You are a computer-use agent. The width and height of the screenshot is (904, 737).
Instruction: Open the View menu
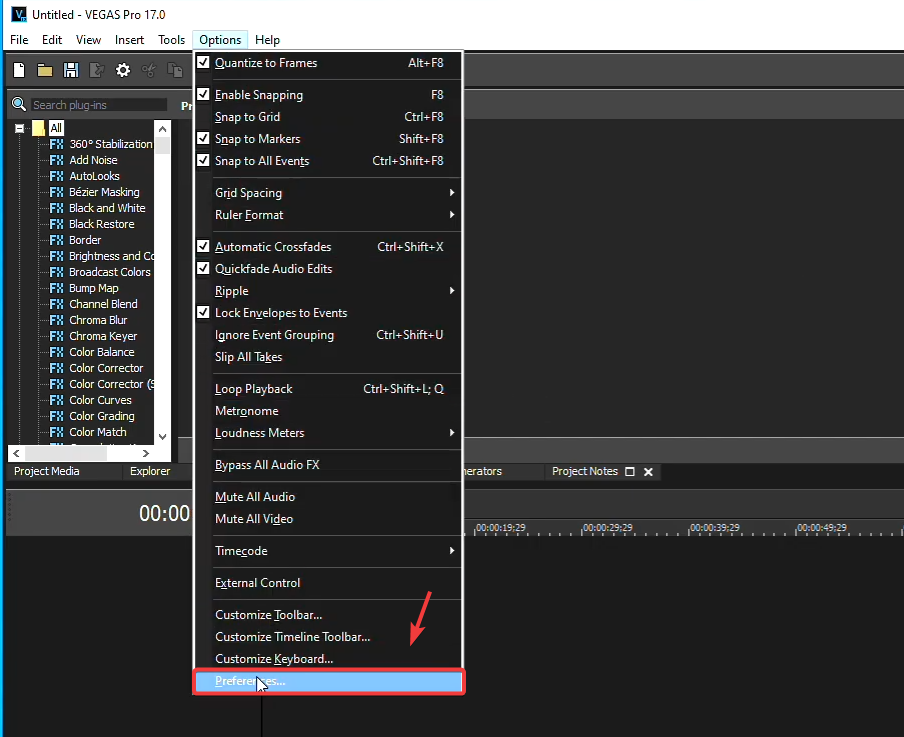[x=88, y=40]
